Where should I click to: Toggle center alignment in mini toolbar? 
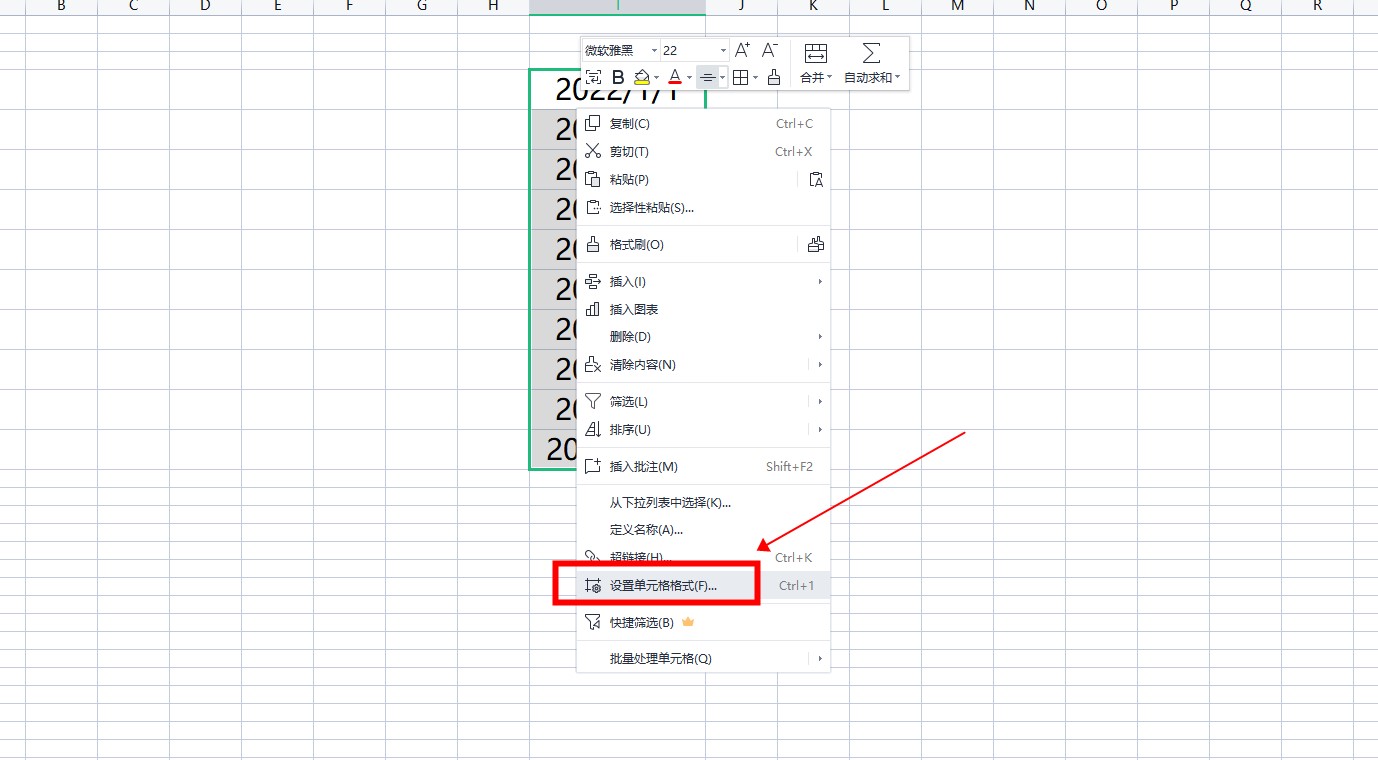pyautogui.click(x=707, y=77)
